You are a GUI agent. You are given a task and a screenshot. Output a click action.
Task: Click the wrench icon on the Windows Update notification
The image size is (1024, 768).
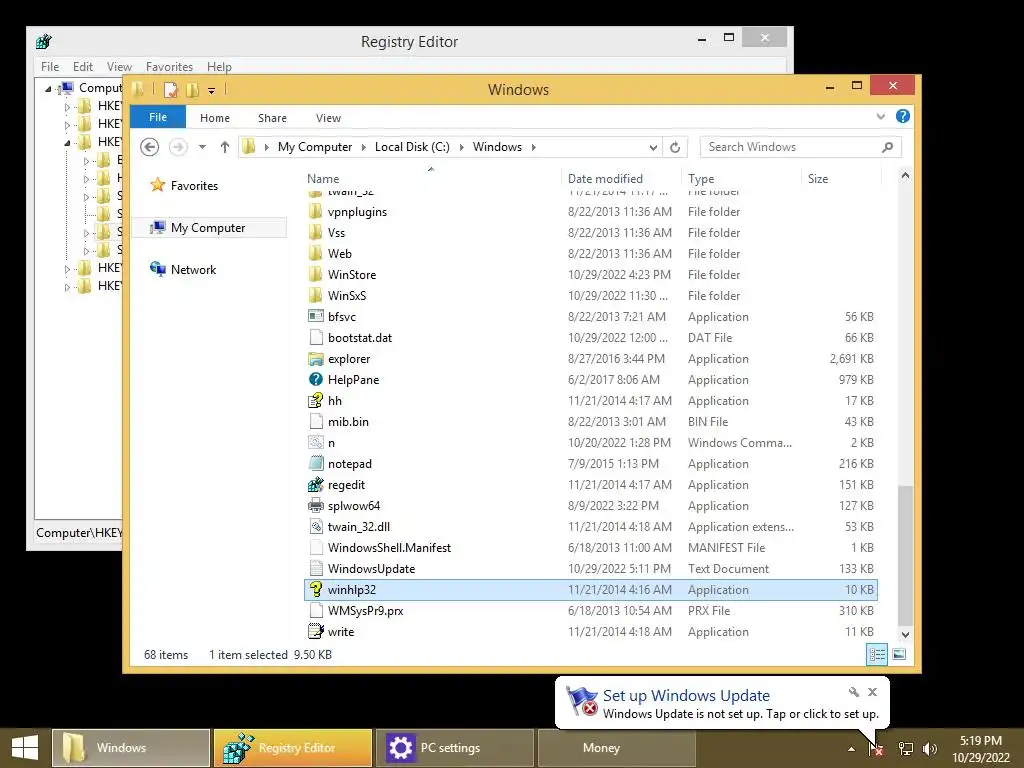[854, 692]
